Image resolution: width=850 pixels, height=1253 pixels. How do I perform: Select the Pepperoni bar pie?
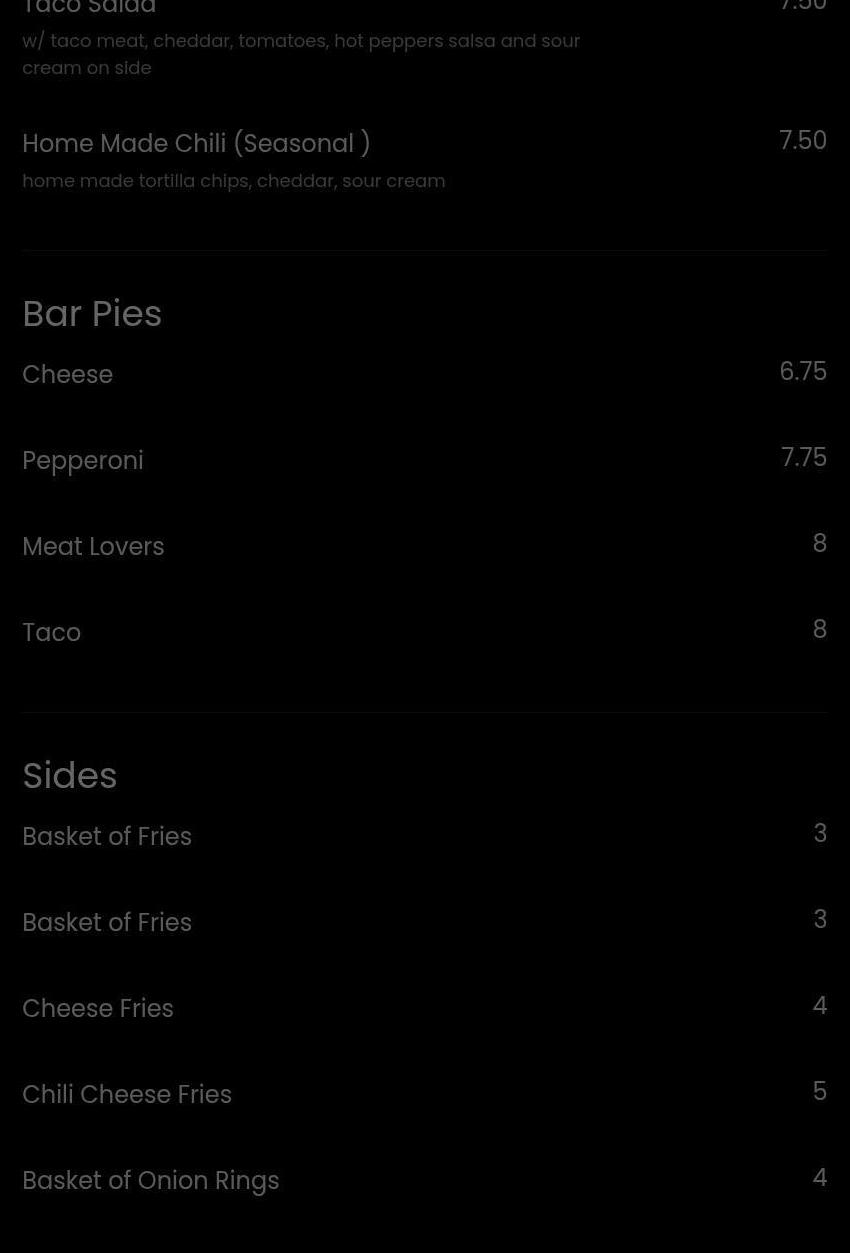click(x=83, y=460)
